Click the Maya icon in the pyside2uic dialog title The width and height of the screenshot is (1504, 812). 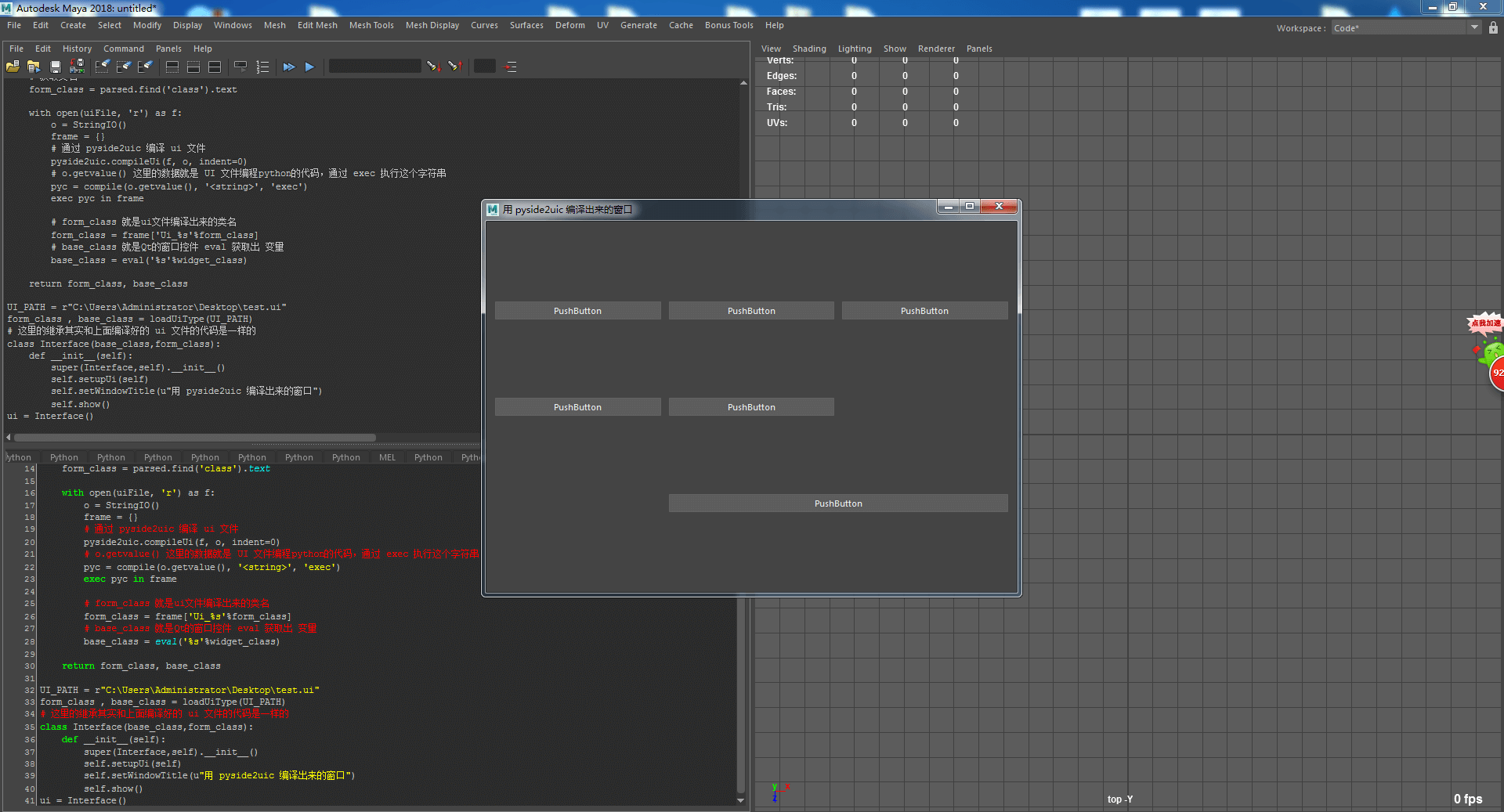click(493, 209)
